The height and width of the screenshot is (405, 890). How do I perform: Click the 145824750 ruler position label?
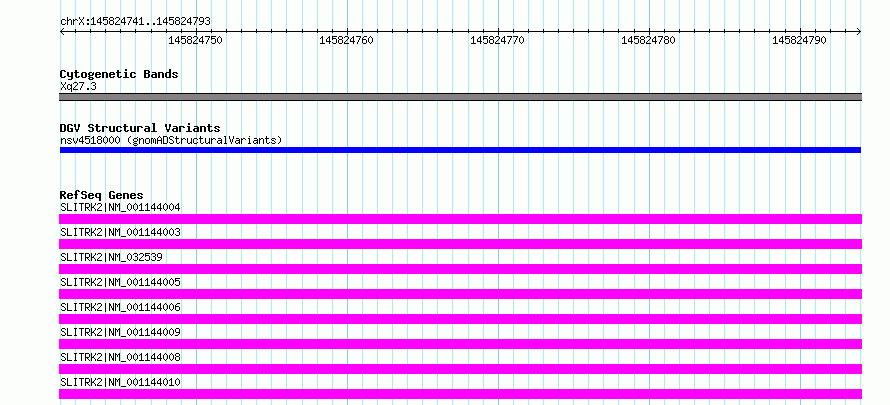[x=195, y=41]
